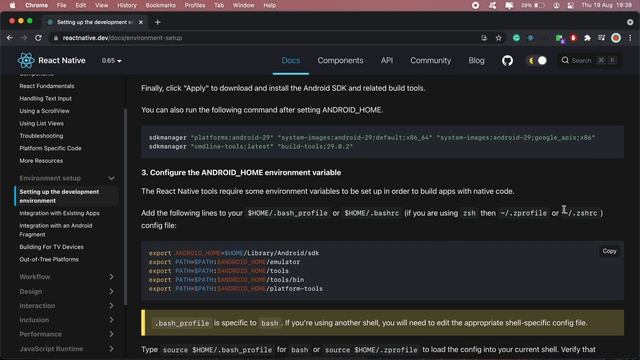640x360 pixels.
Task: Open the GitHub repository icon link
Action: point(507,61)
